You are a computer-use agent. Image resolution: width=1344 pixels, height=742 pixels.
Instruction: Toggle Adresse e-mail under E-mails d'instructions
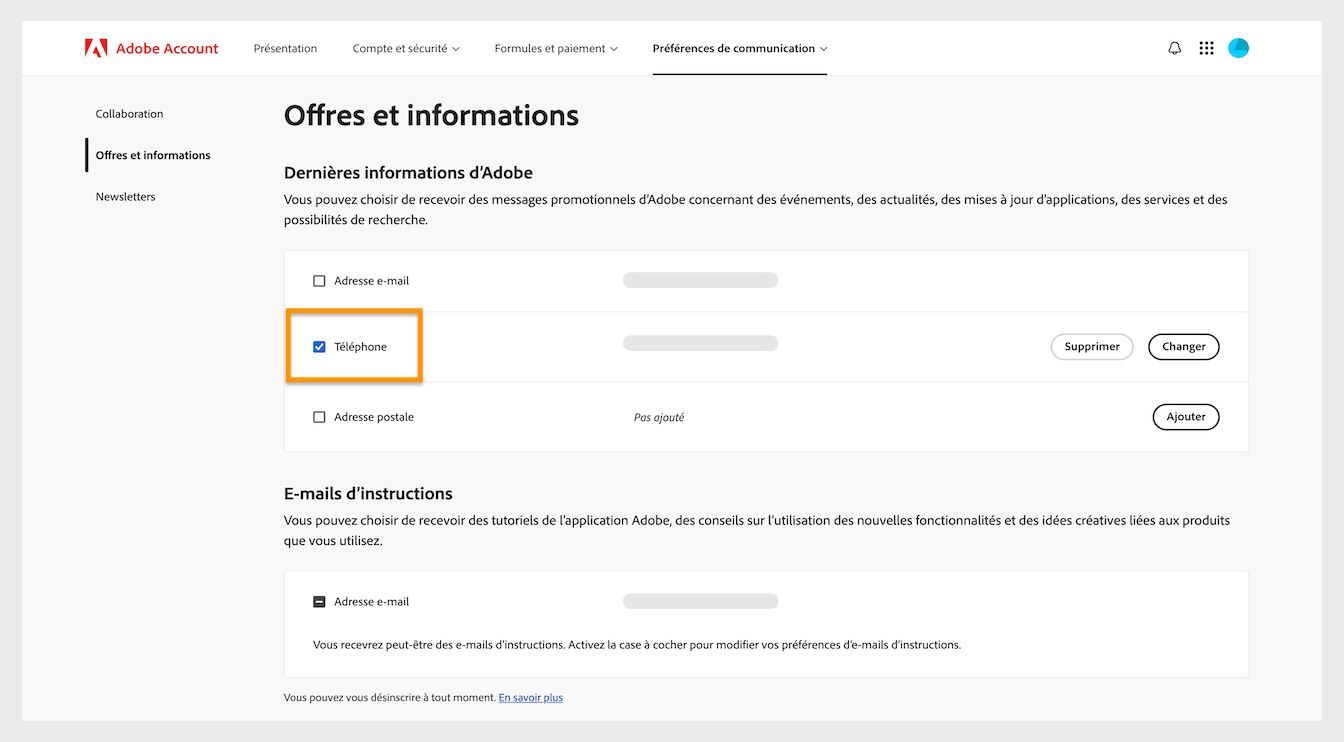click(319, 602)
